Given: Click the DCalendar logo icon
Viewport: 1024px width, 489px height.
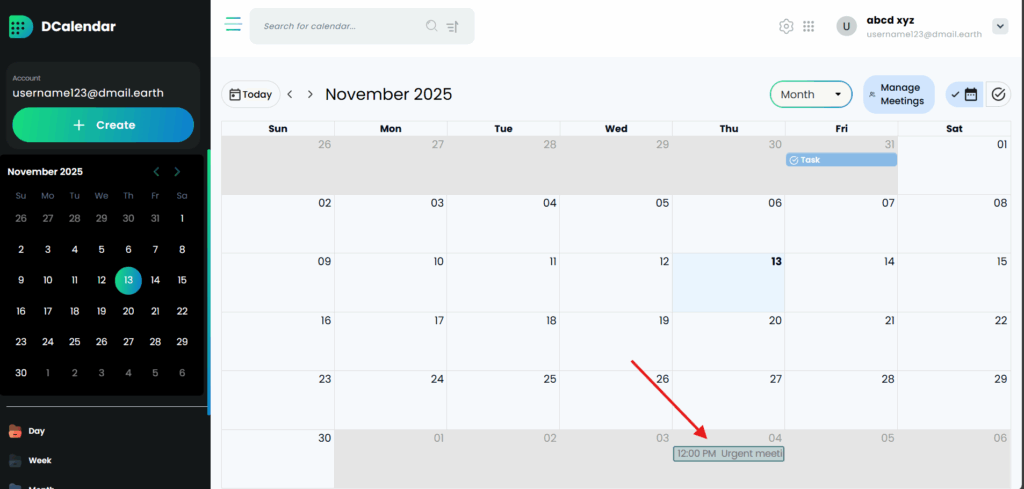Looking at the screenshot, I should pyautogui.click(x=20, y=27).
